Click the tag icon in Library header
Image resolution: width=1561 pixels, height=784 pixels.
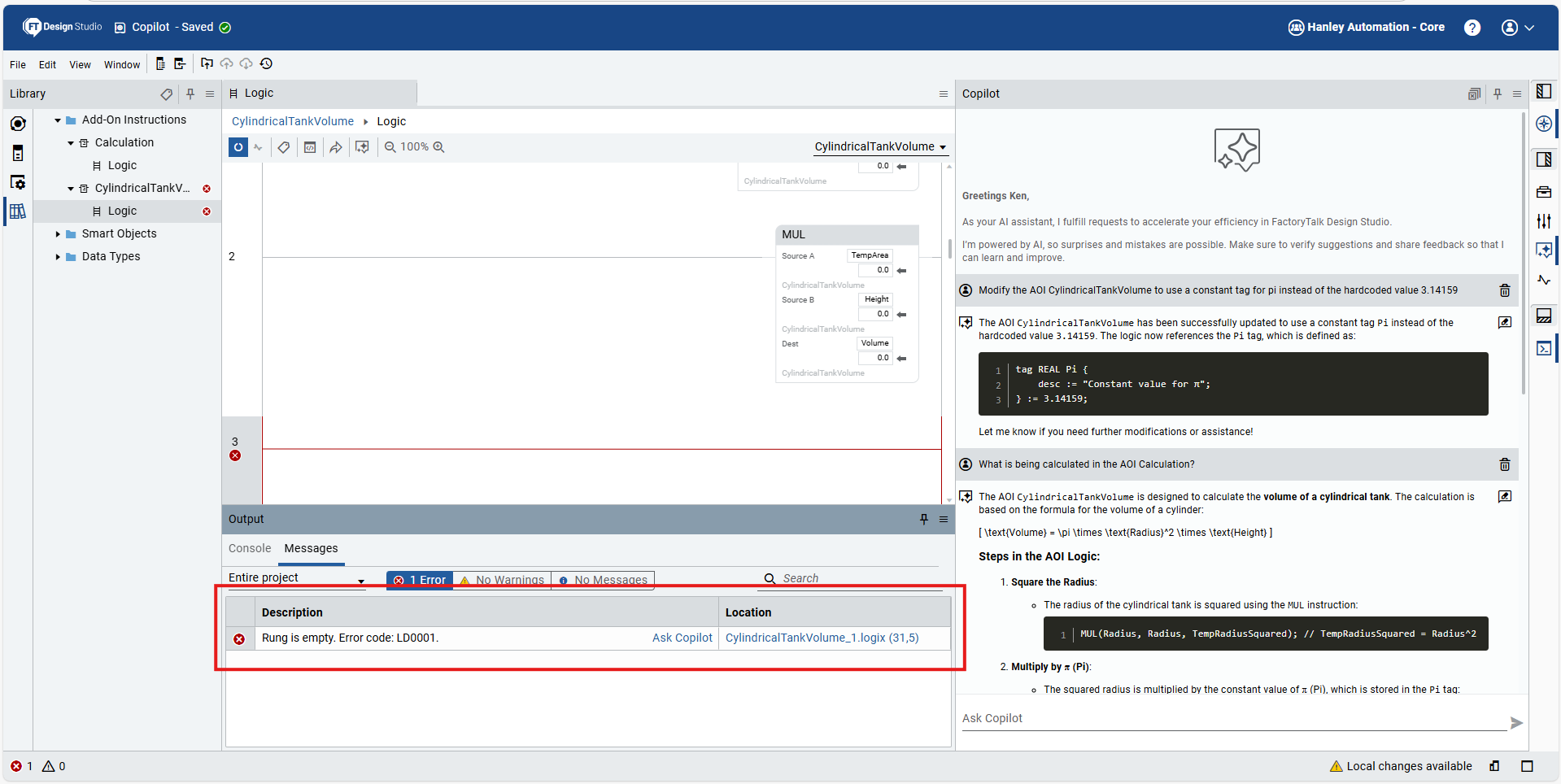166,94
